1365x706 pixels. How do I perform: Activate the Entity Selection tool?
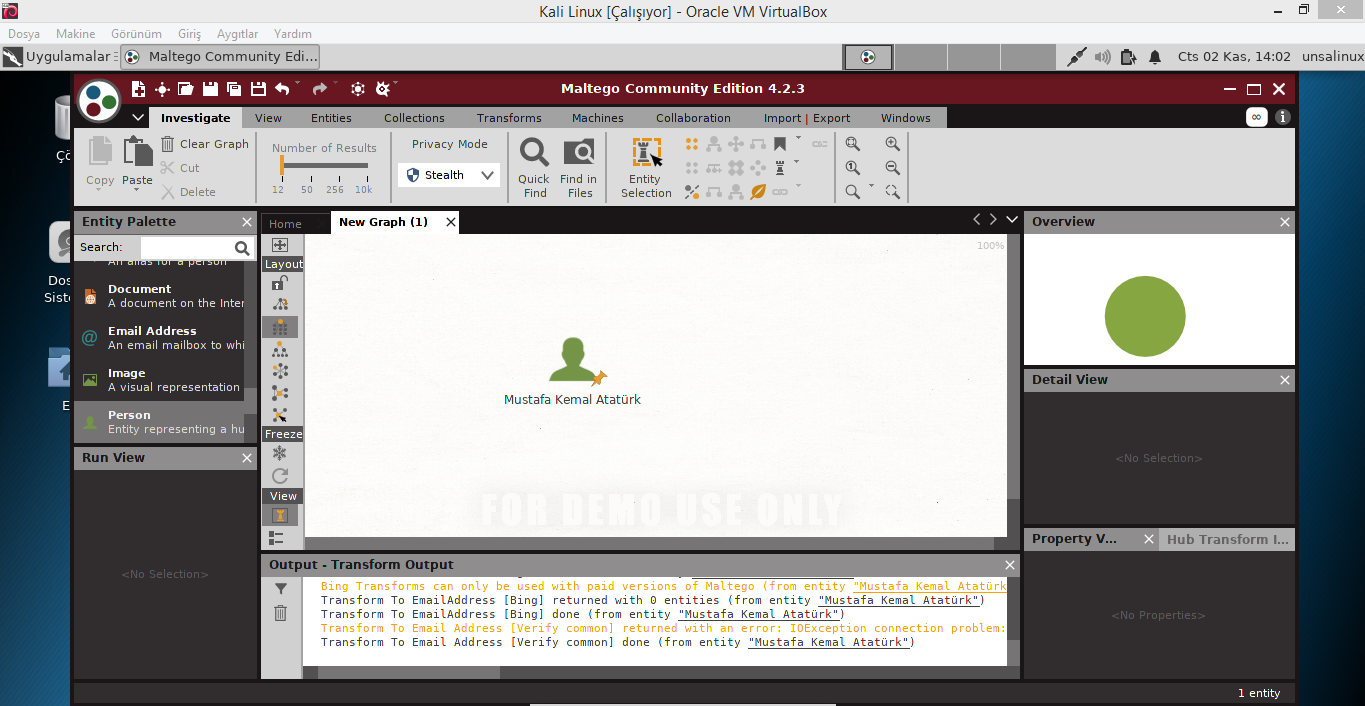(646, 168)
